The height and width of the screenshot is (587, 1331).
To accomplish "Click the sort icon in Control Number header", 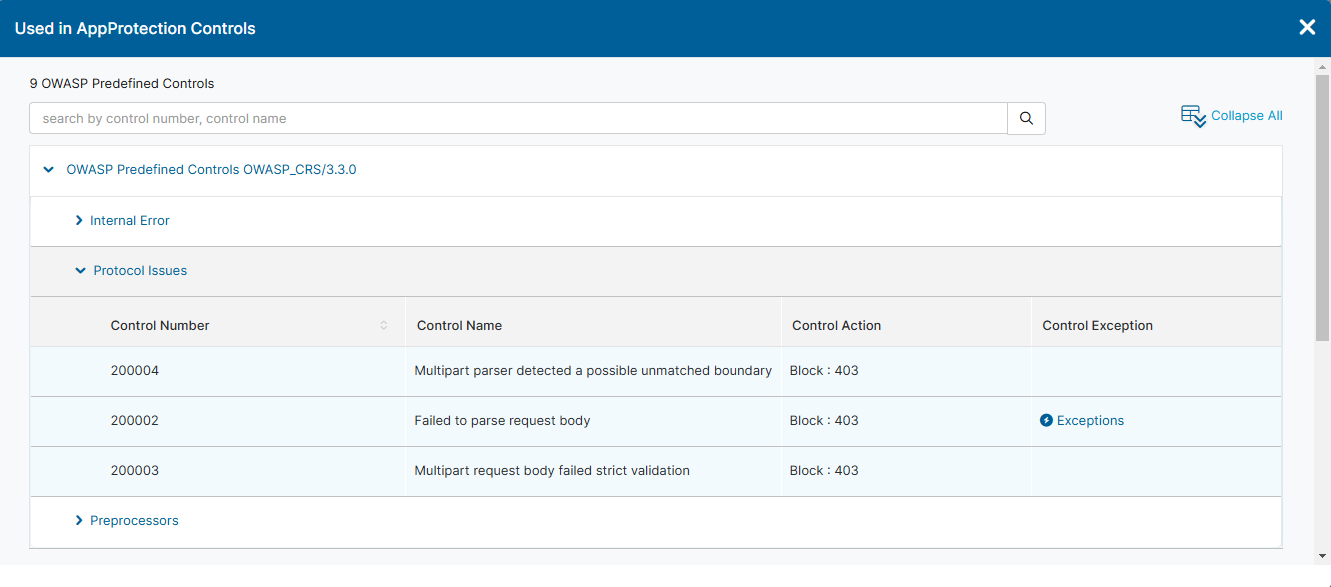I will (384, 325).
